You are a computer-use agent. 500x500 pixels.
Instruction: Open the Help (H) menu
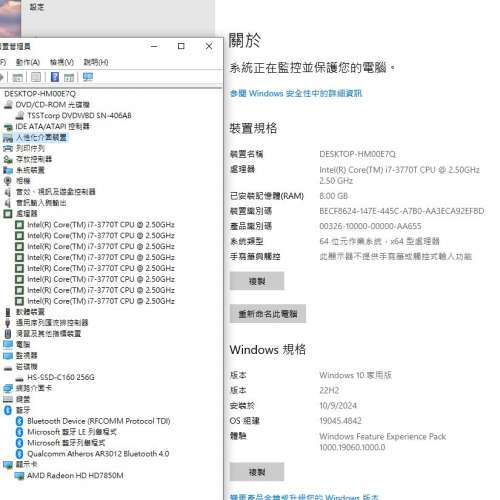[96, 62]
